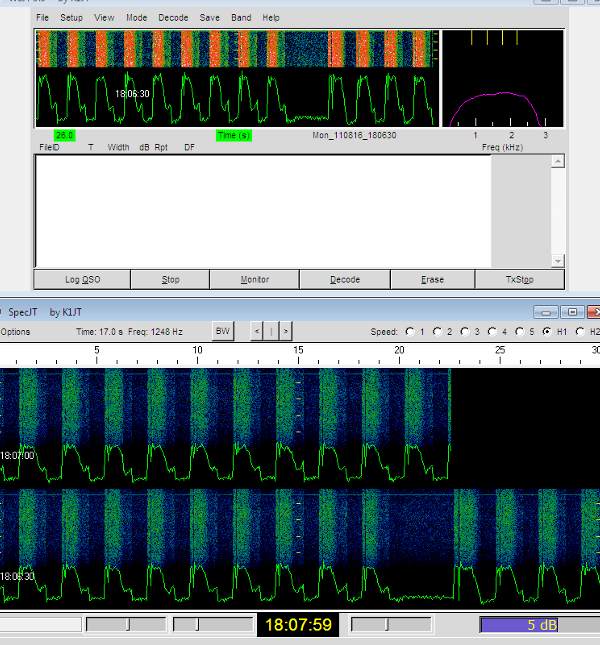The width and height of the screenshot is (600, 645).
Task: Open the Decode menu in menu bar
Action: pyautogui.click(x=173, y=18)
